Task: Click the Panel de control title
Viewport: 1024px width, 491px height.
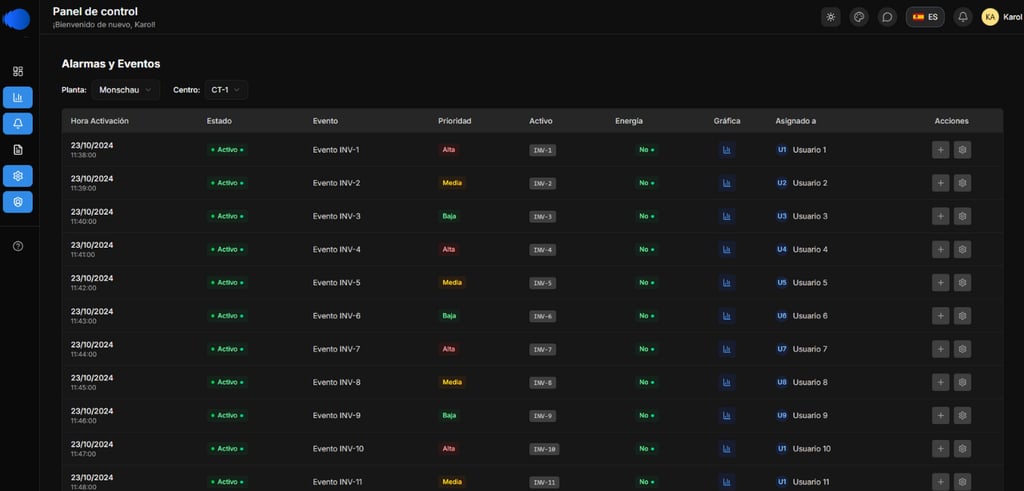Action: tap(95, 11)
